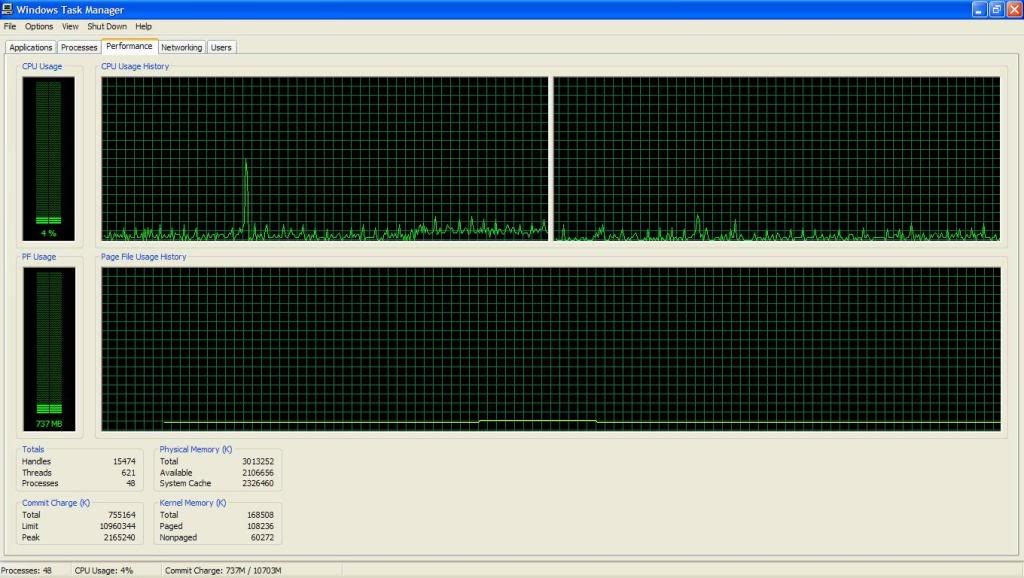Switch to the Users tab
The height and width of the screenshot is (578, 1024).
pyautogui.click(x=221, y=47)
